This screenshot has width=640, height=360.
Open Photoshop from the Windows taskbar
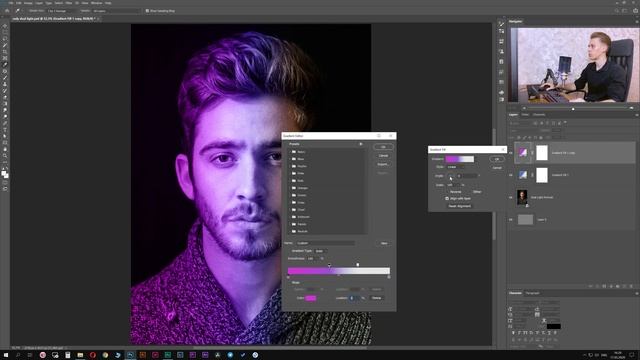click(x=130, y=355)
